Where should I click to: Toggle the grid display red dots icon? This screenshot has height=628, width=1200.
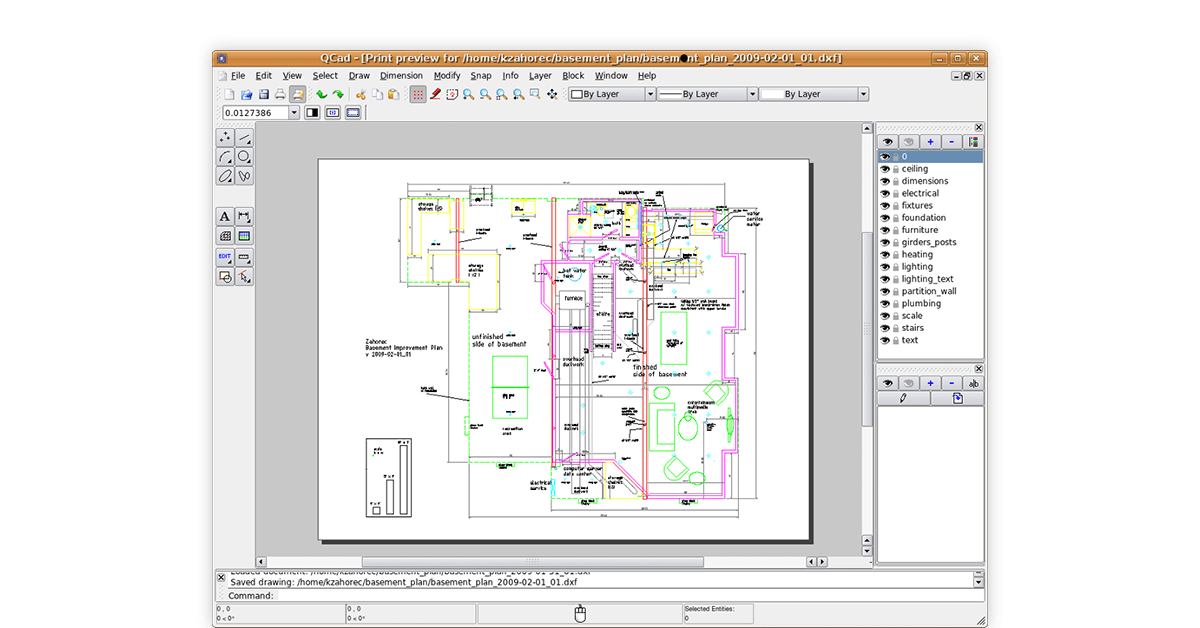[x=418, y=94]
